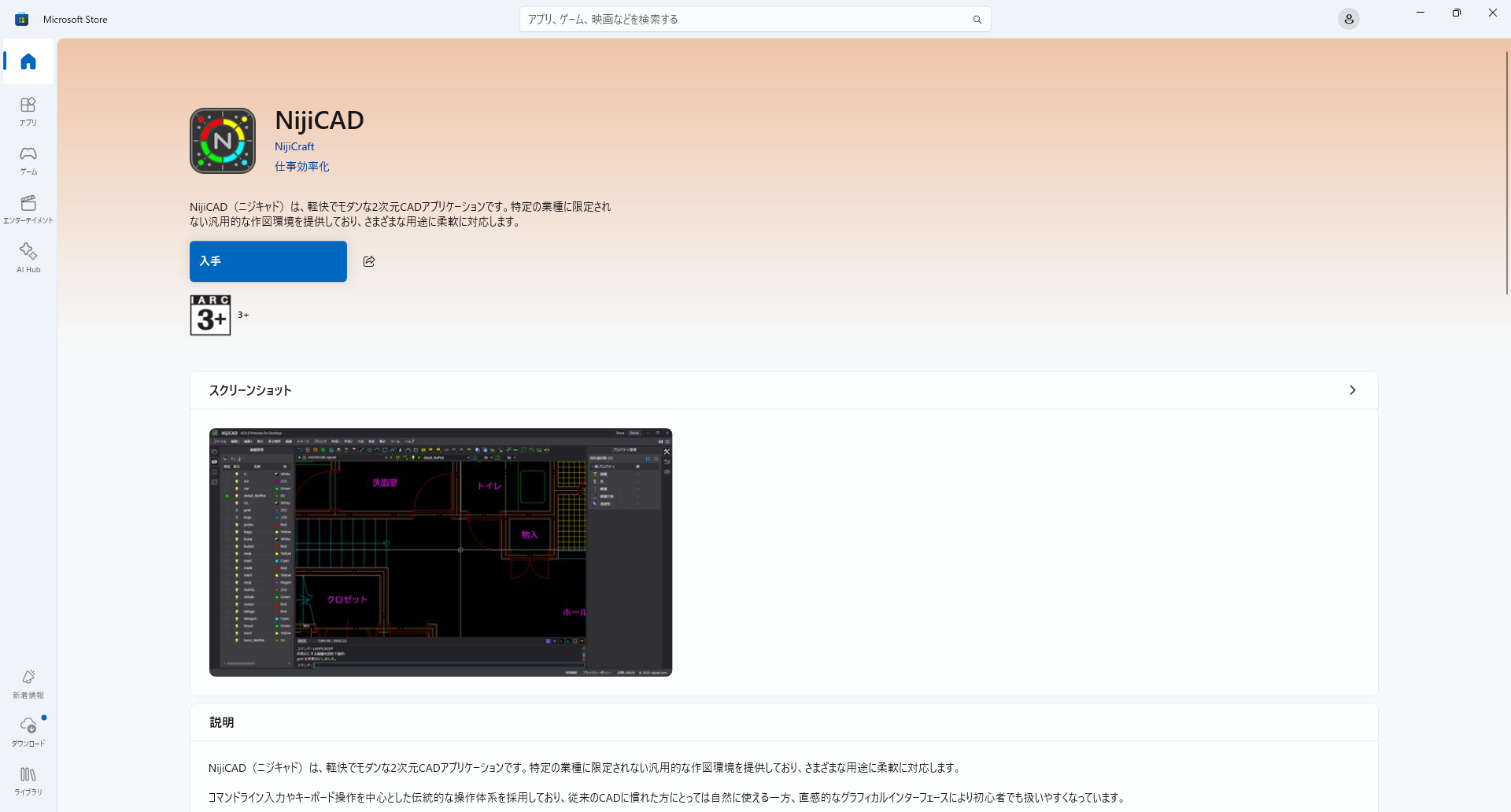Image resolution: width=1511 pixels, height=812 pixels.
Task: Open ダウンロード in the sidebar
Action: coord(28,732)
